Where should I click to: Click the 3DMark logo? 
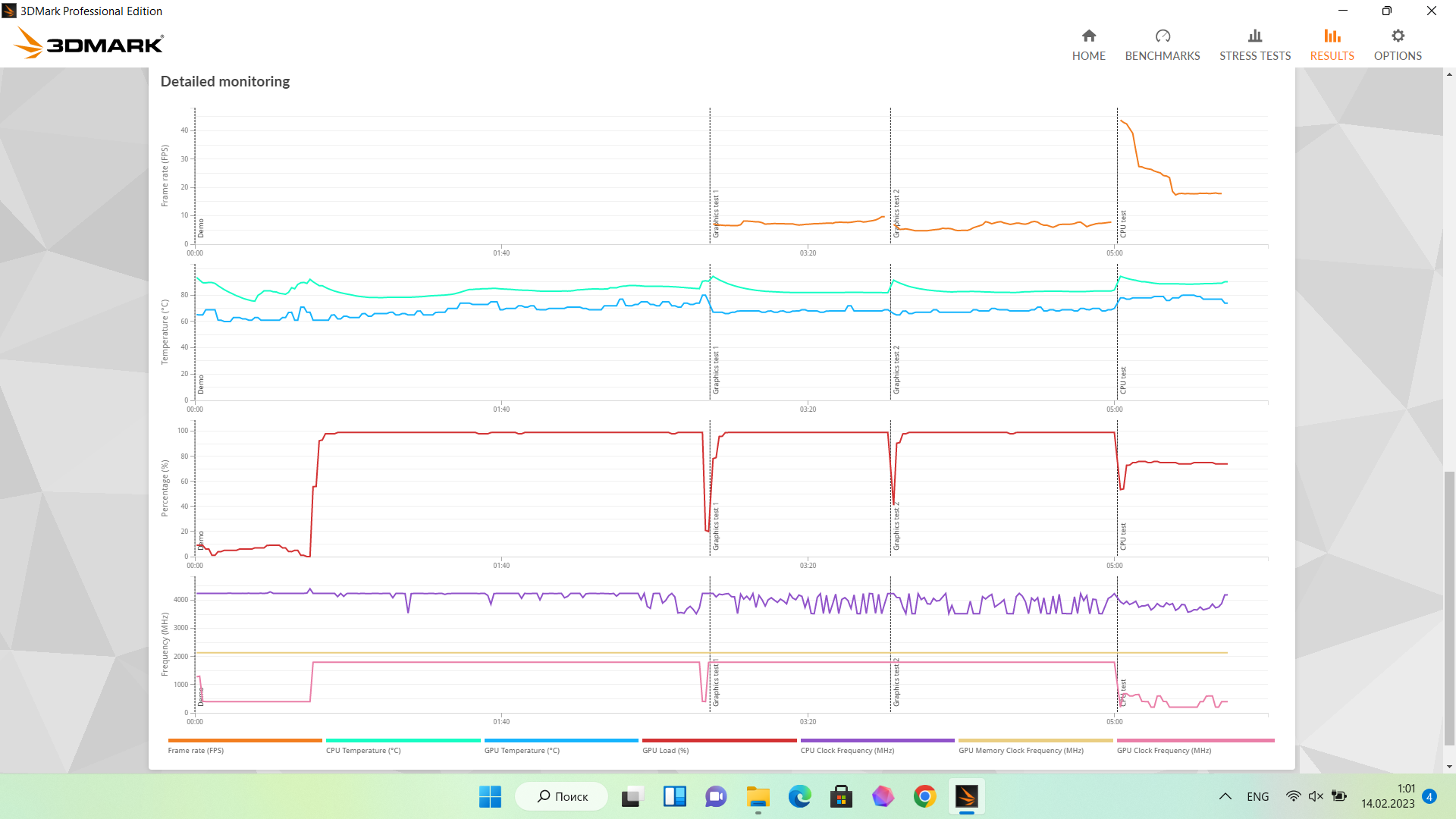[89, 43]
